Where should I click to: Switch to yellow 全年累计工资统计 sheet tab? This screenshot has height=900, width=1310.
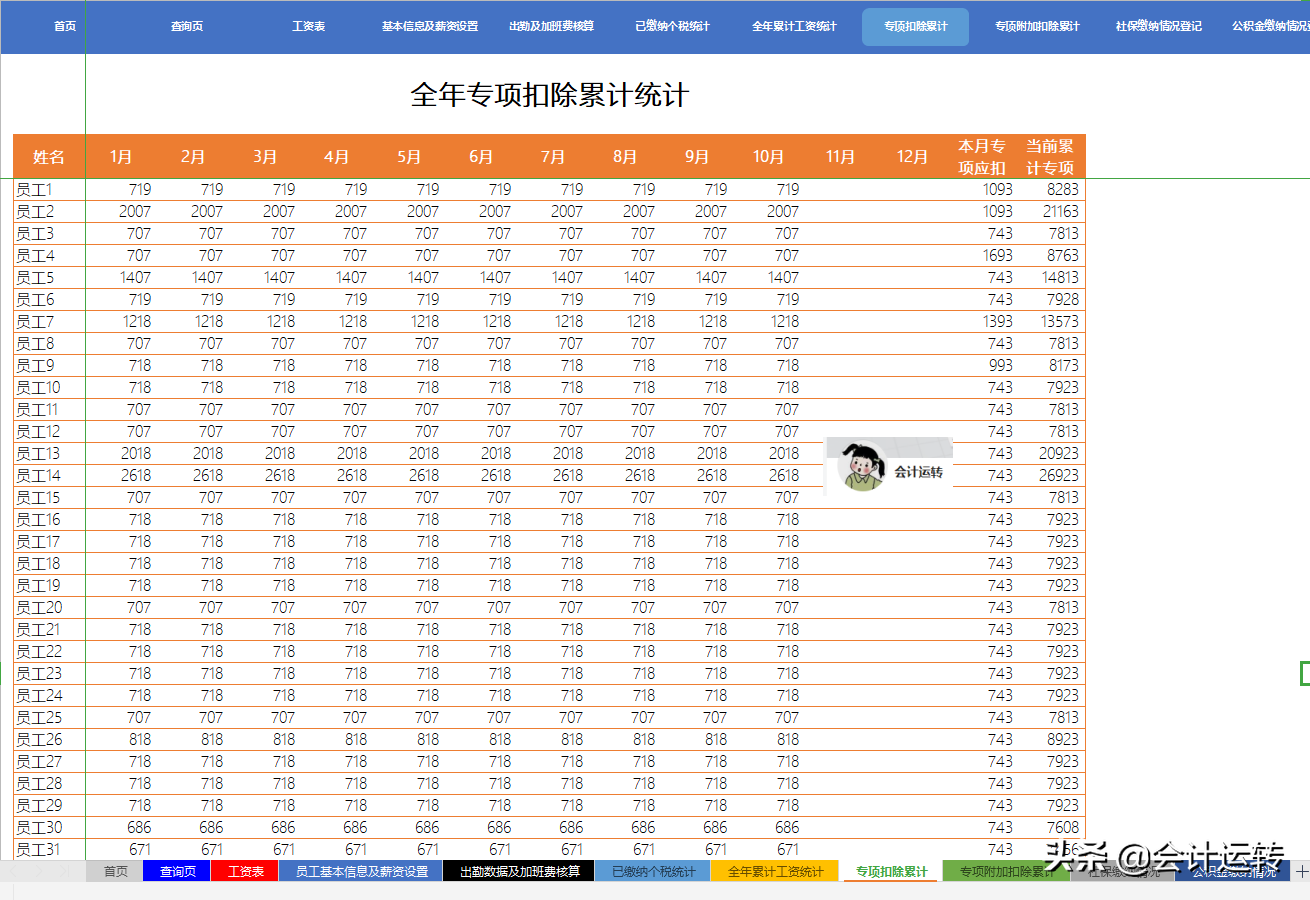click(x=776, y=872)
